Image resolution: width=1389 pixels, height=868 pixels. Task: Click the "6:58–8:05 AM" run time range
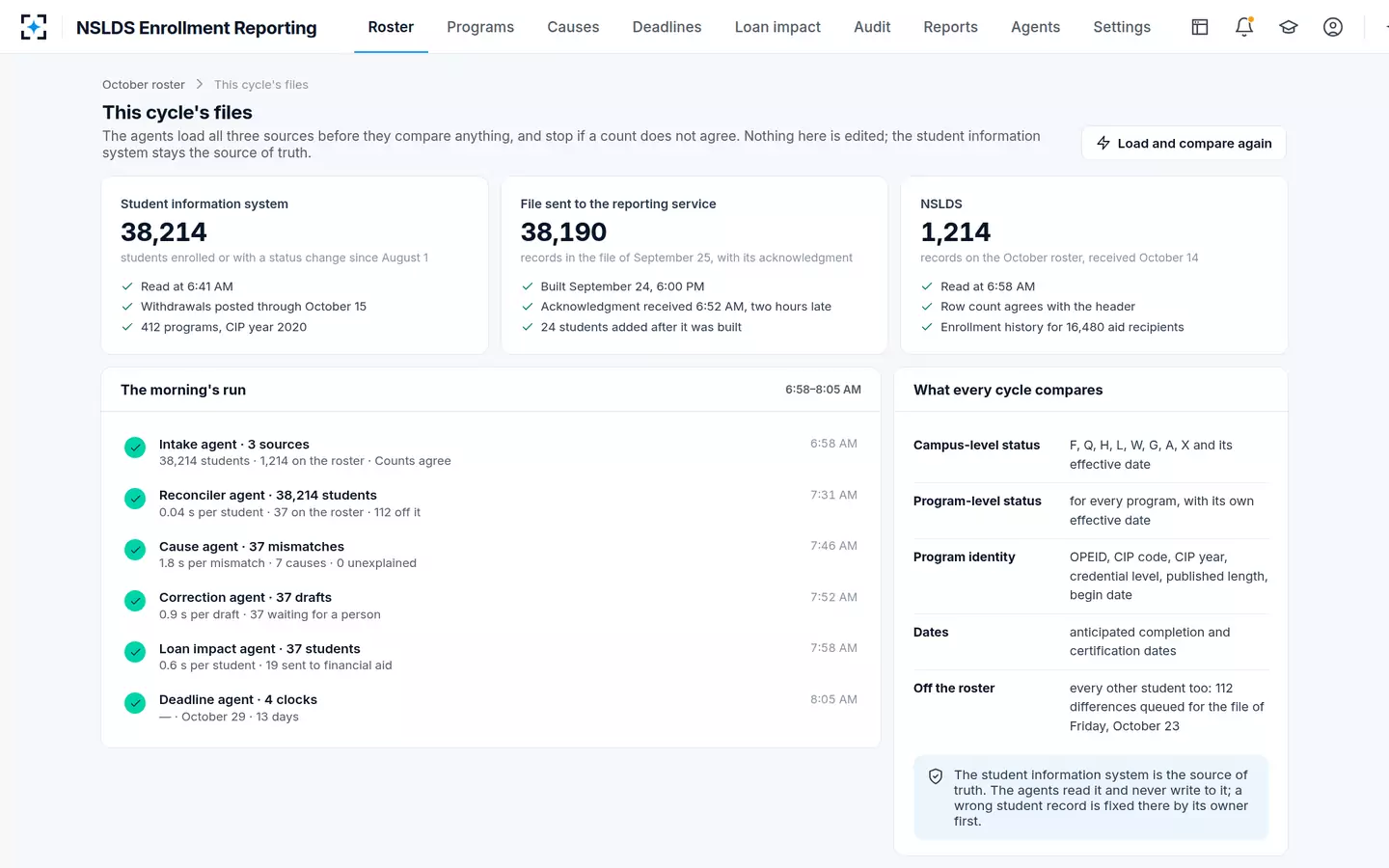[823, 390]
